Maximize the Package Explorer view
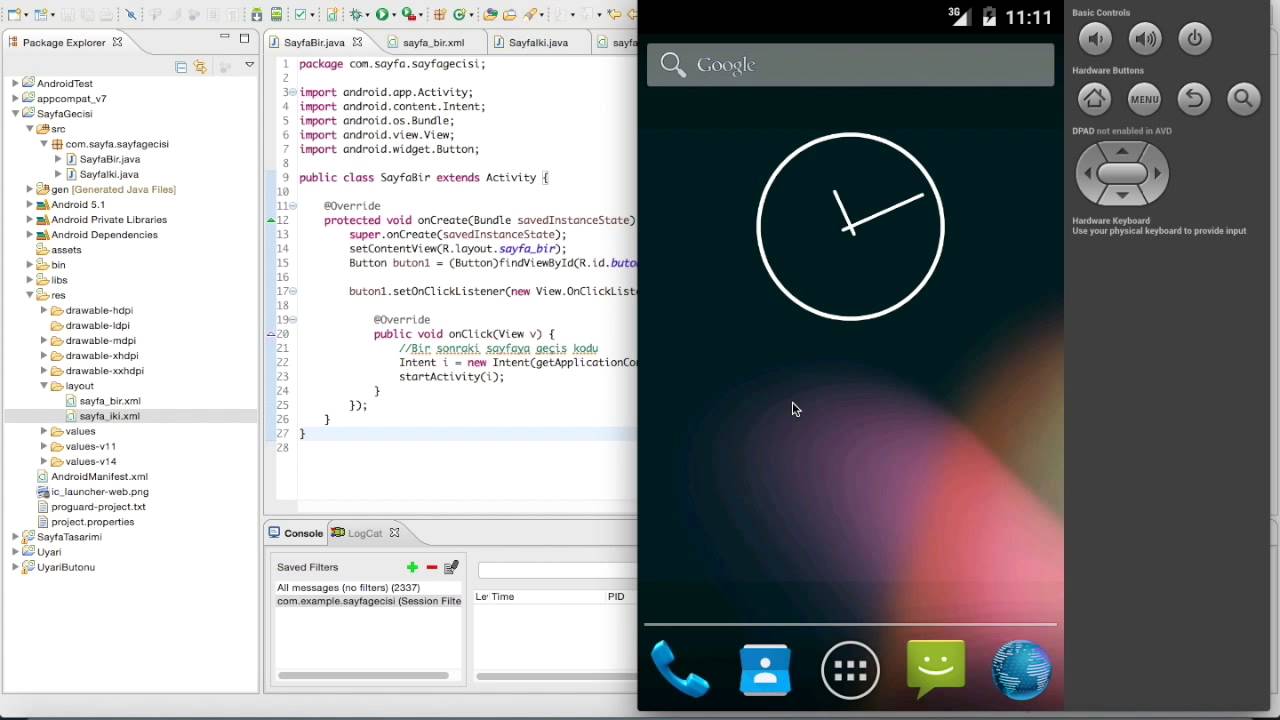1280x720 pixels. (244, 39)
